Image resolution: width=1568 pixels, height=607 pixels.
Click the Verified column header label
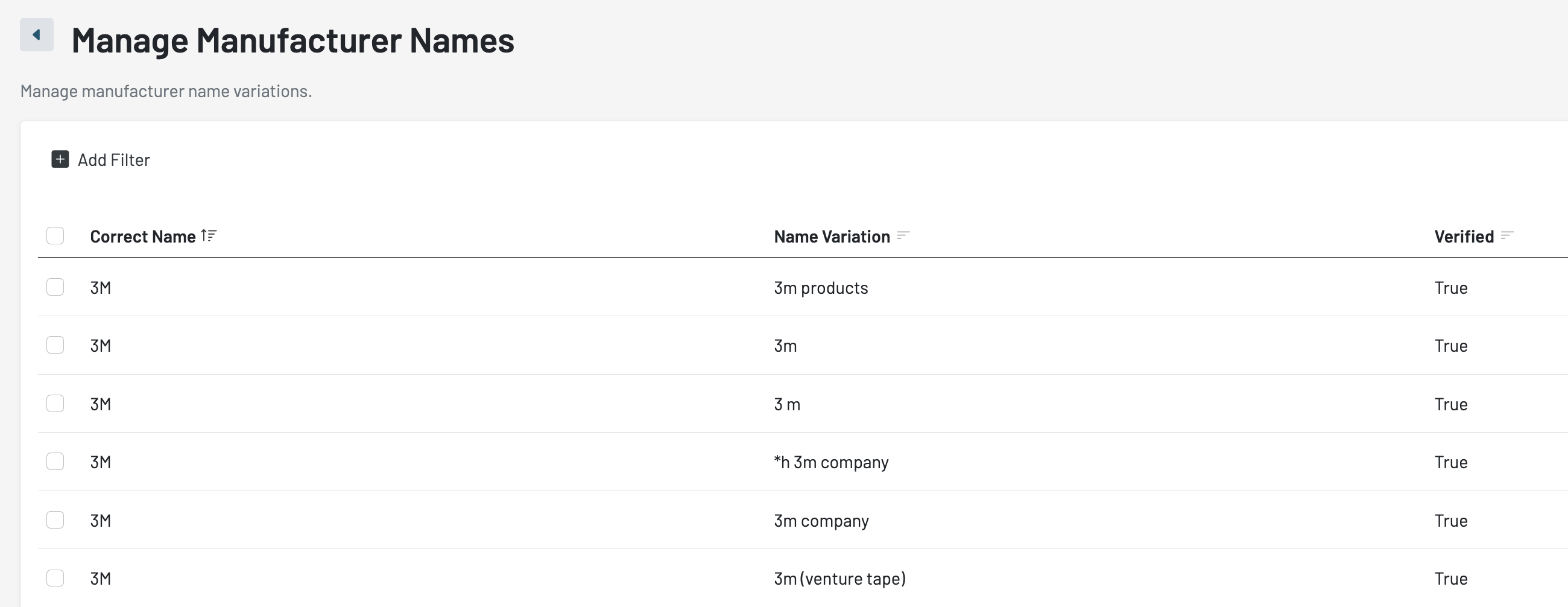(1464, 237)
